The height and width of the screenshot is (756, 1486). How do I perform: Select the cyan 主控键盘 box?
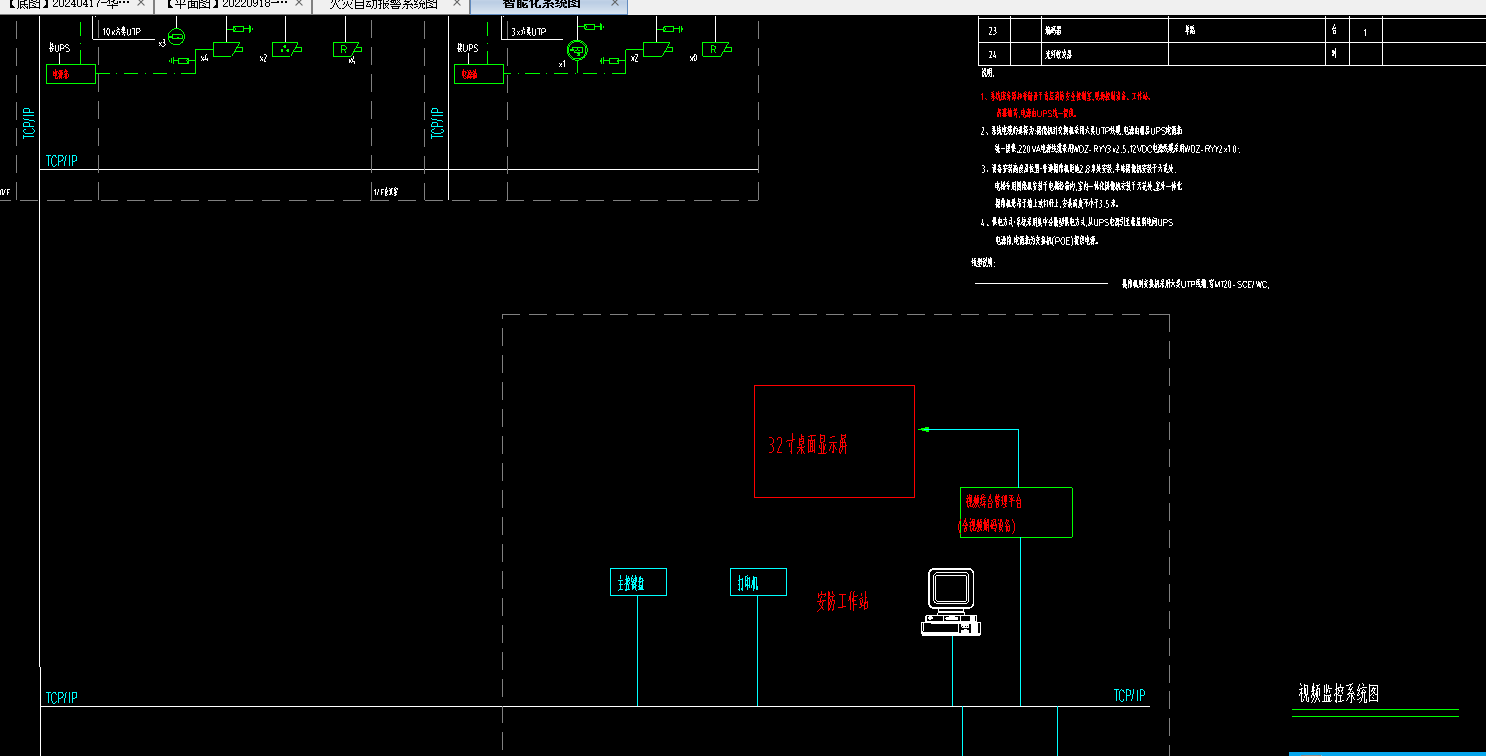(x=638, y=582)
